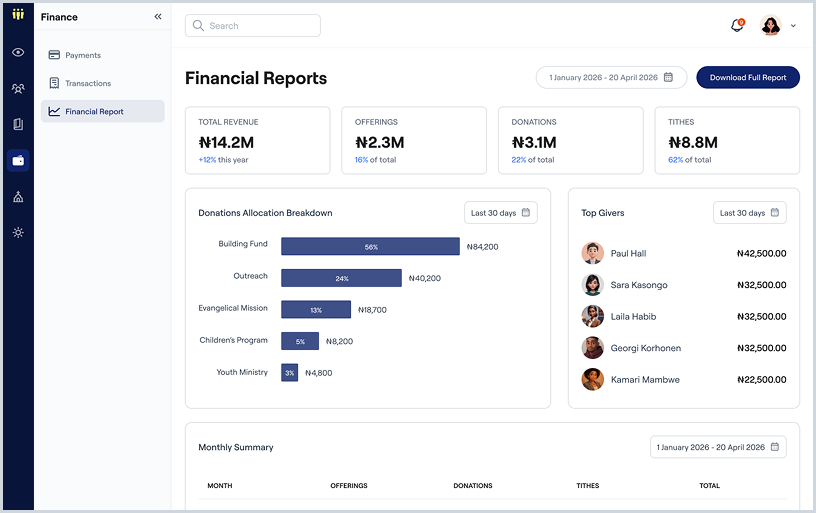Click the OFFERINGS column header
The width and height of the screenshot is (816, 513).
(x=349, y=485)
